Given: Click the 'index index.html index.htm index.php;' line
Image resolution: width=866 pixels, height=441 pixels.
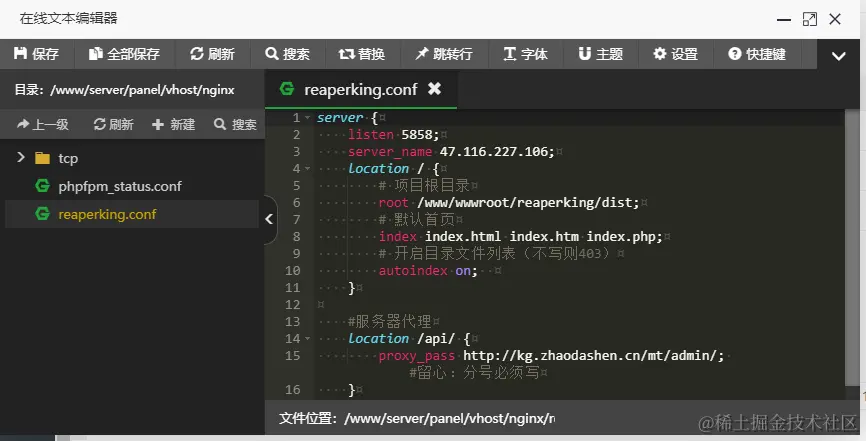Looking at the screenshot, I should tap(520, 237).
